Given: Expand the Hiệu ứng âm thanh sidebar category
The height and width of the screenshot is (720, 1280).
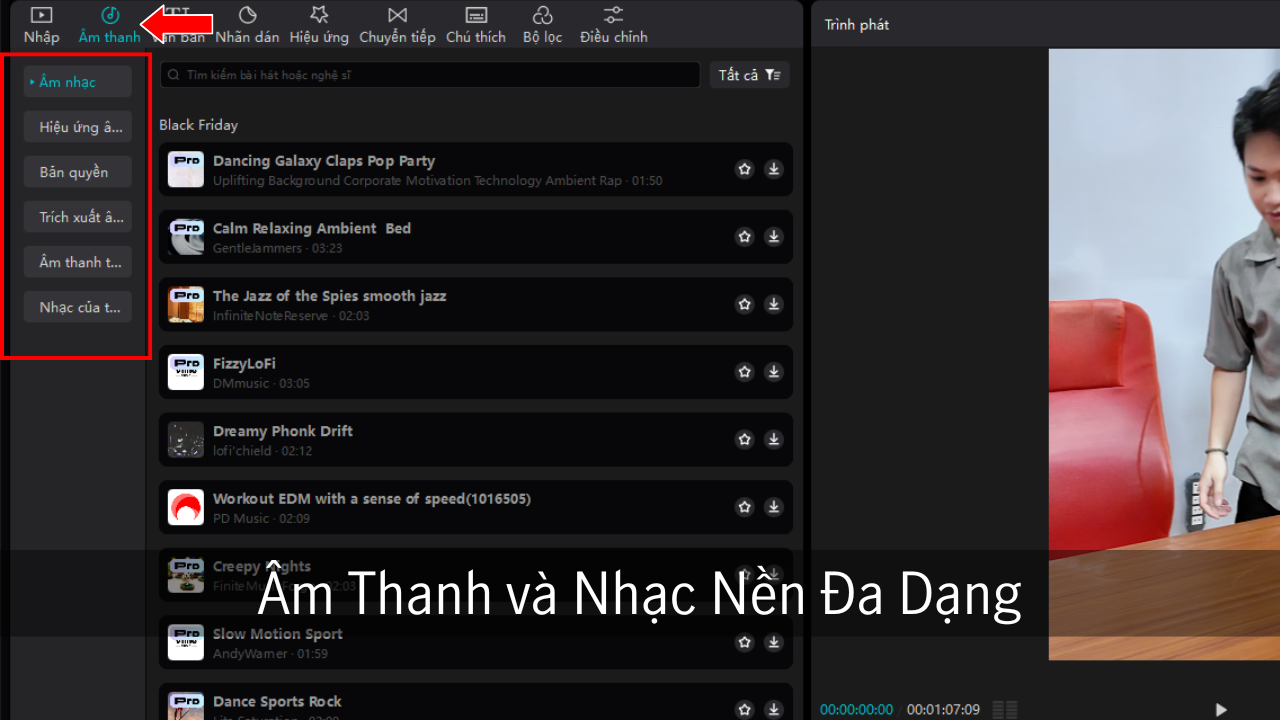Looking at the screenshot, I should click(78, 127).
